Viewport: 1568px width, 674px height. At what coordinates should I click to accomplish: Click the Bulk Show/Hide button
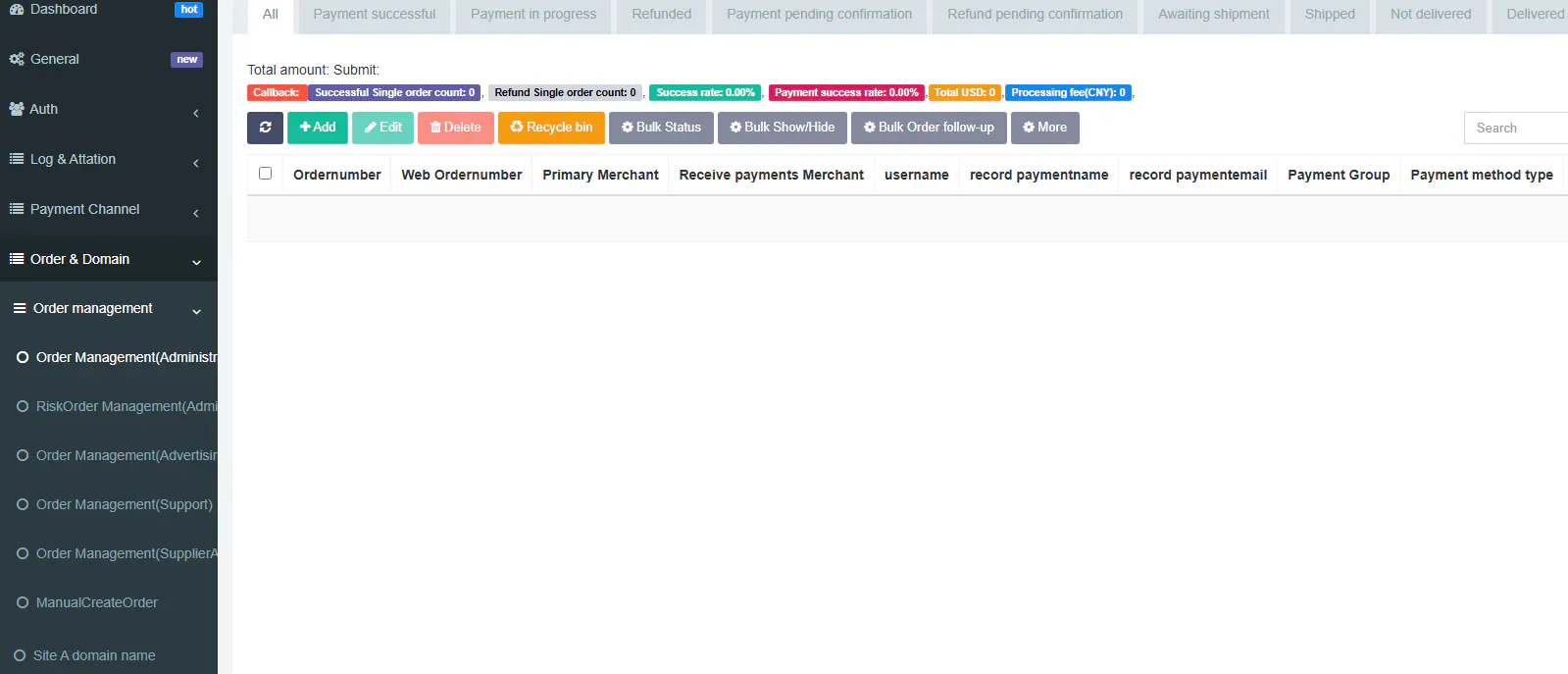(783, 128)
